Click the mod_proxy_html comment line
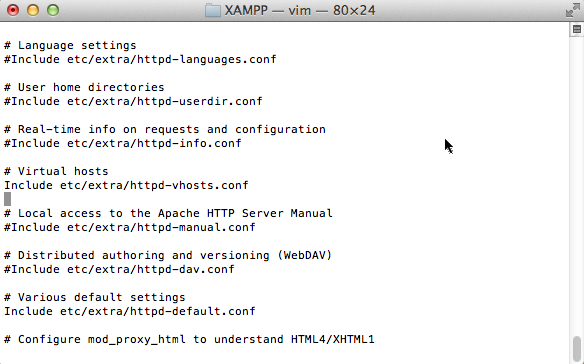Screen dimensions: 584x364 tap(189, 339)
